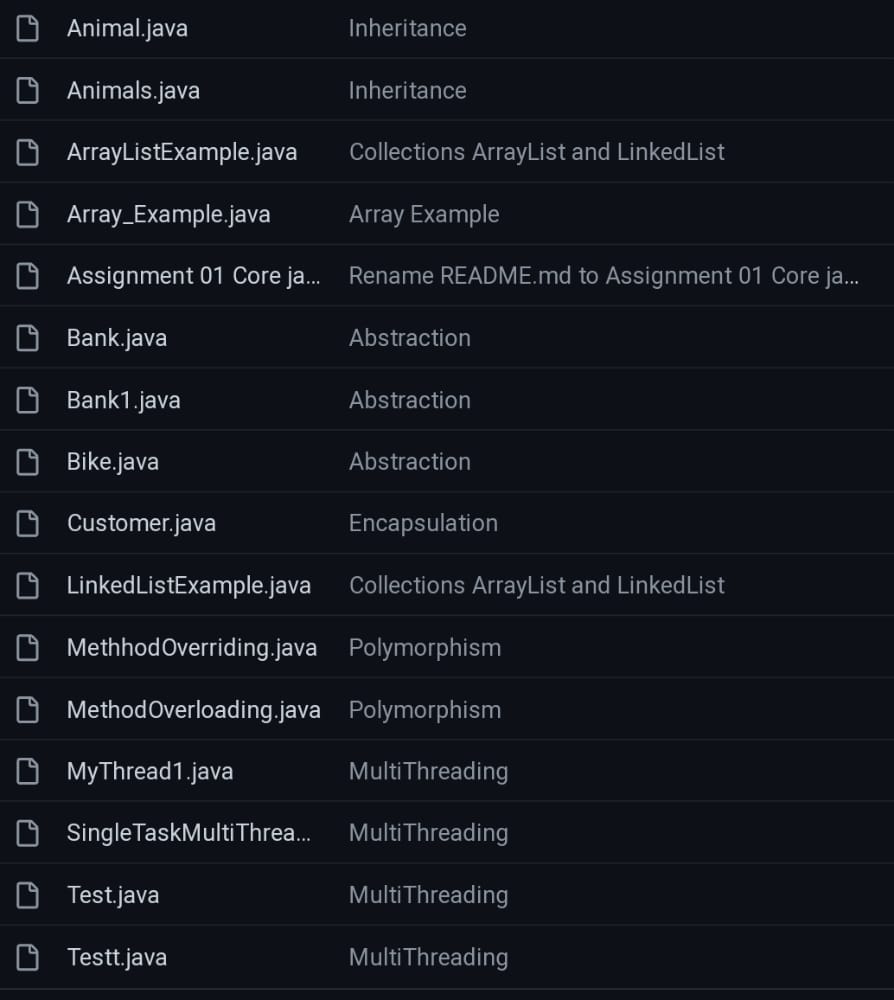View Array Example commit message
The width and height of the screenshot is (894, 1000).
pos(424,214)
